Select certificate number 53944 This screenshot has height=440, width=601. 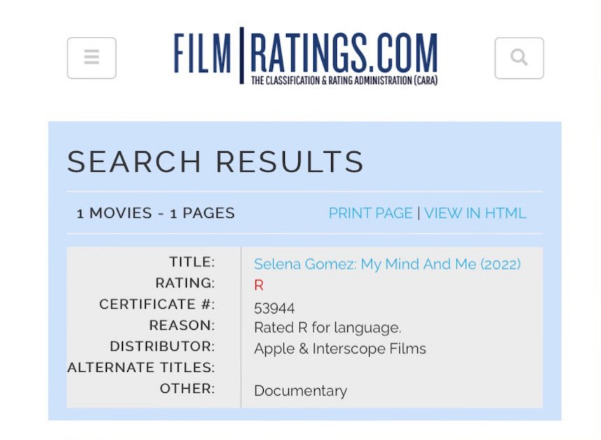click(274, 308)
